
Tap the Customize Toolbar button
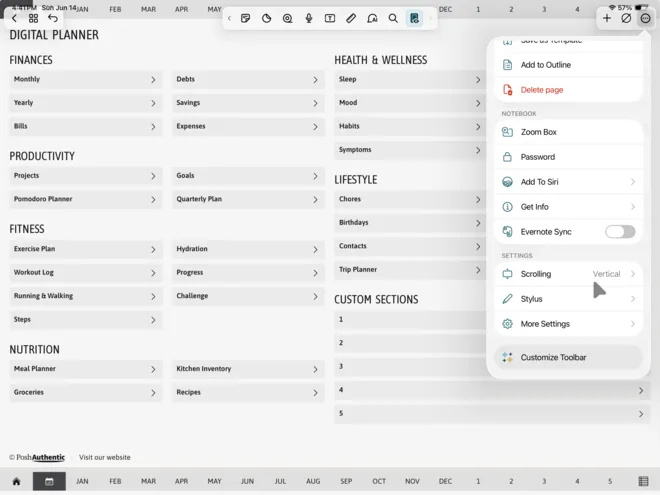pos(569,357)
